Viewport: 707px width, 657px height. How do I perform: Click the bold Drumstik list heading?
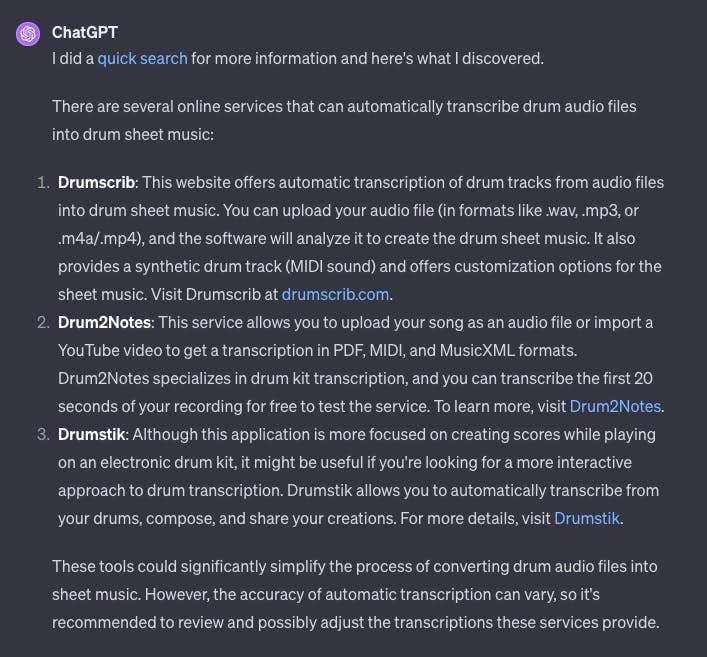coord(91,434)
